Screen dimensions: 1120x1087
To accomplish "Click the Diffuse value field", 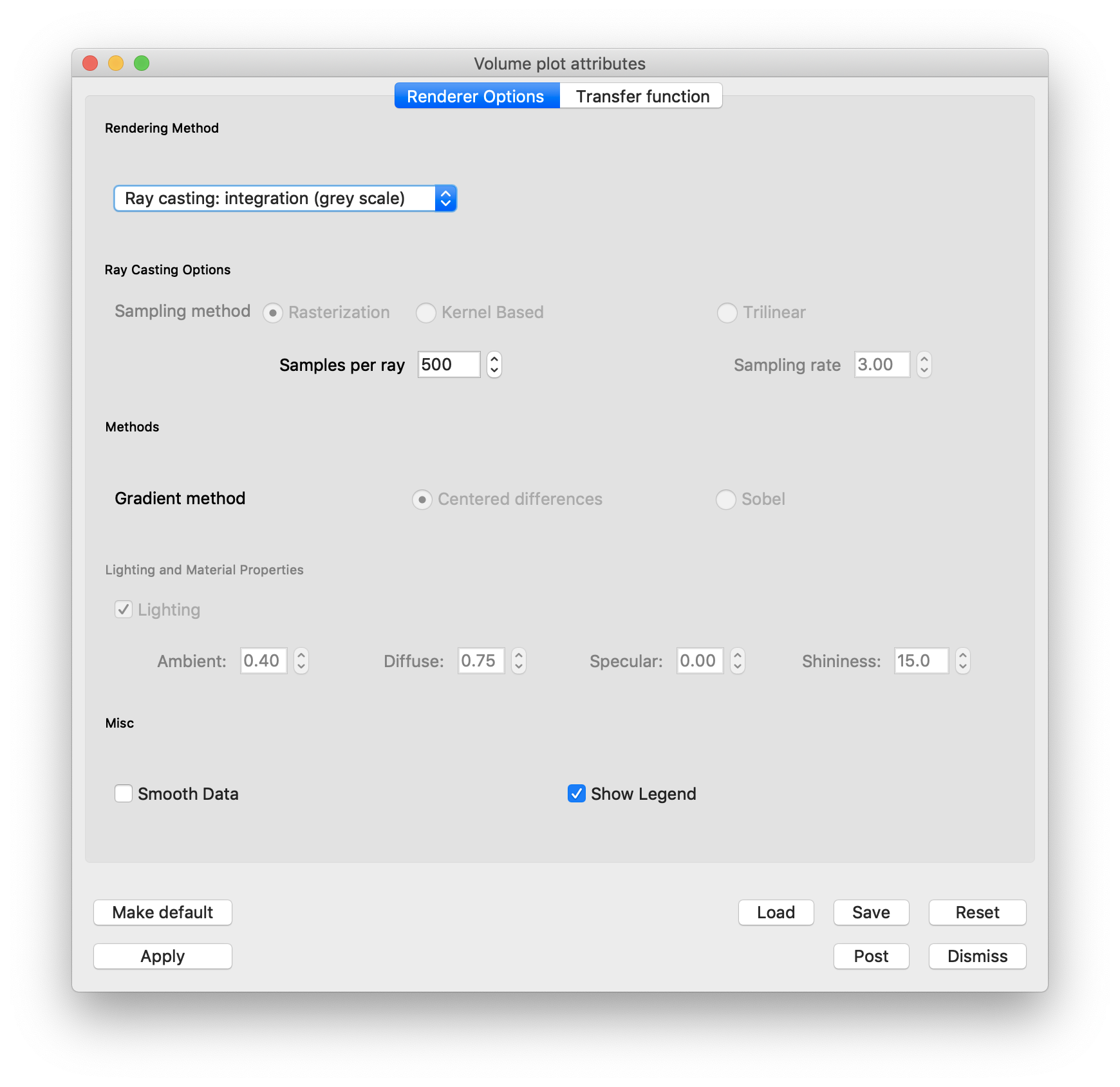I will (x=481, y=661).
